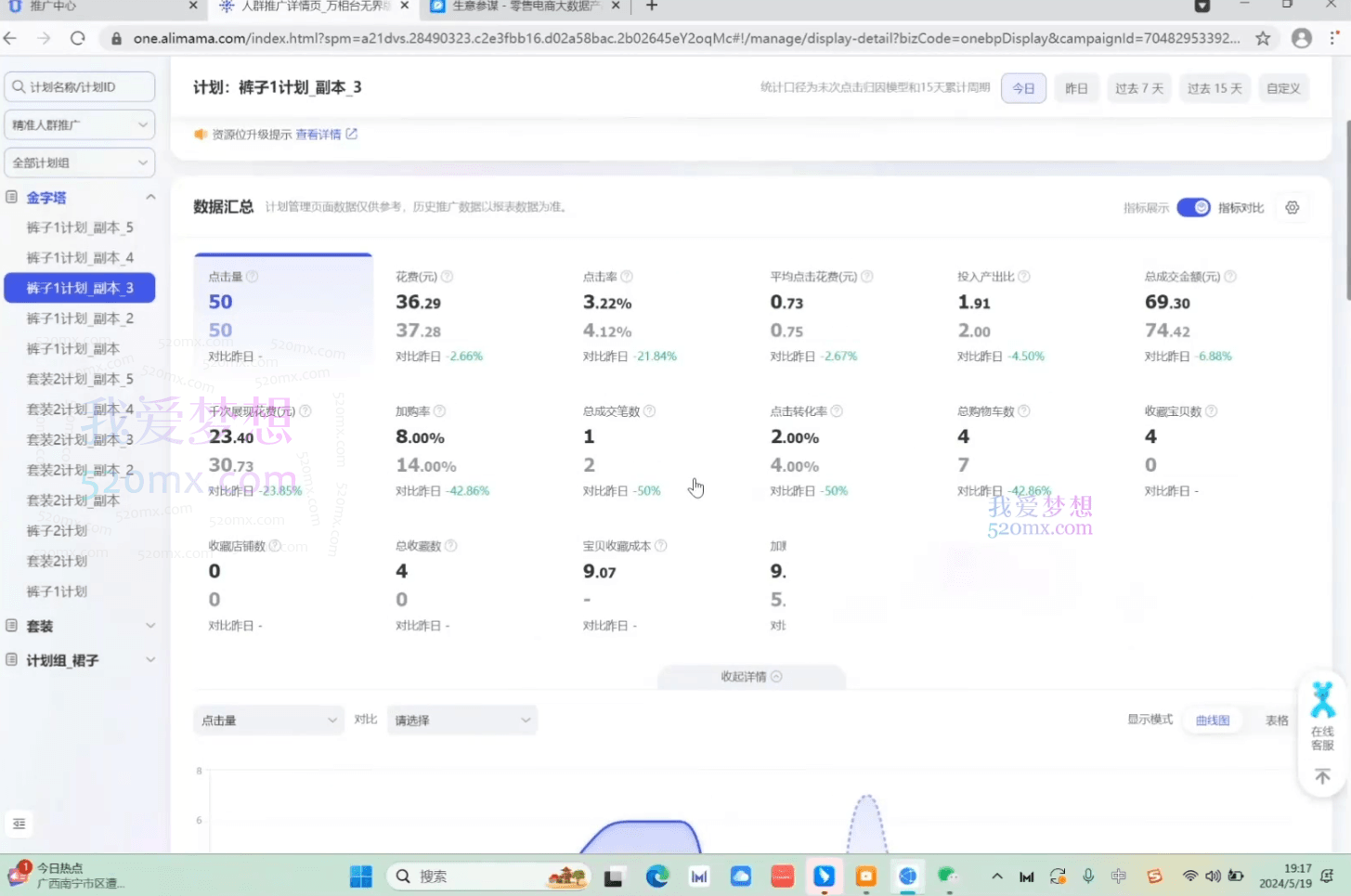1351x896 pixels.
Task: Select 裤子1计划_副本_5 in the sidebar
Action: pyautogui.click(x=79, y=227)
